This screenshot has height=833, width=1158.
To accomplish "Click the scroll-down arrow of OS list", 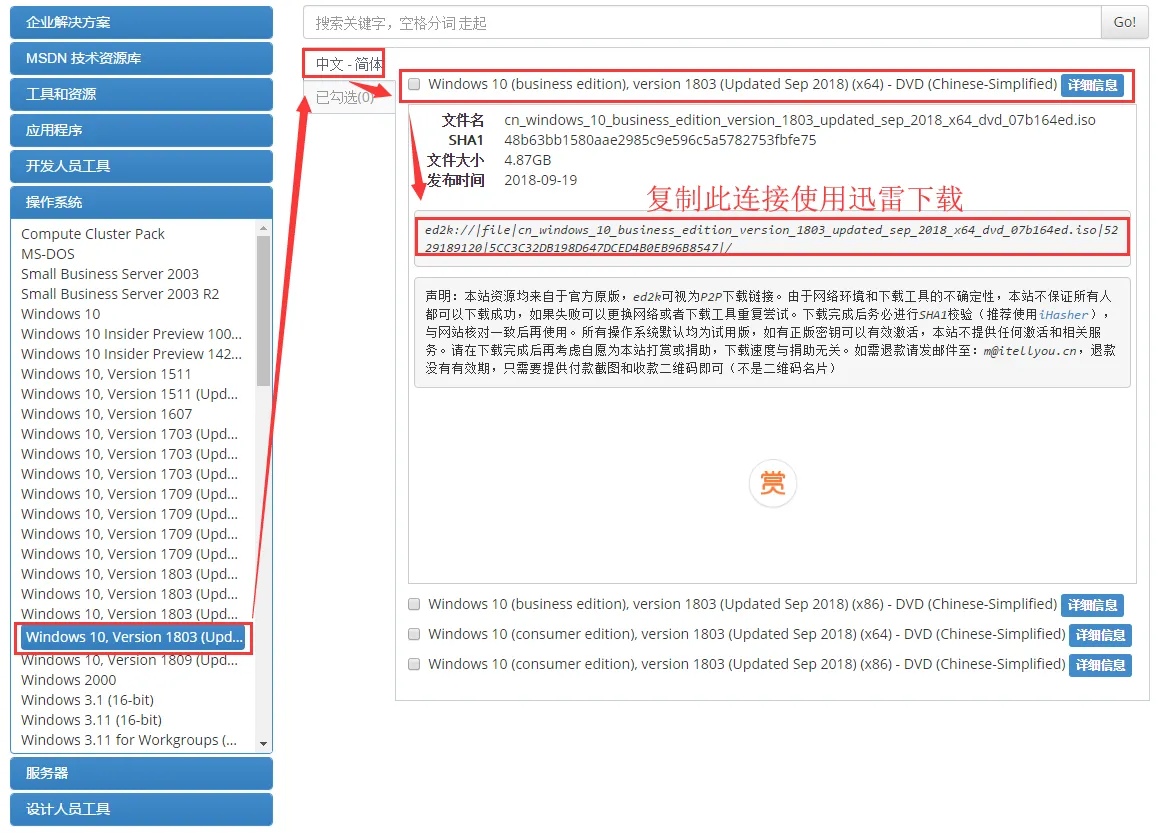I will tap(264, 744).
